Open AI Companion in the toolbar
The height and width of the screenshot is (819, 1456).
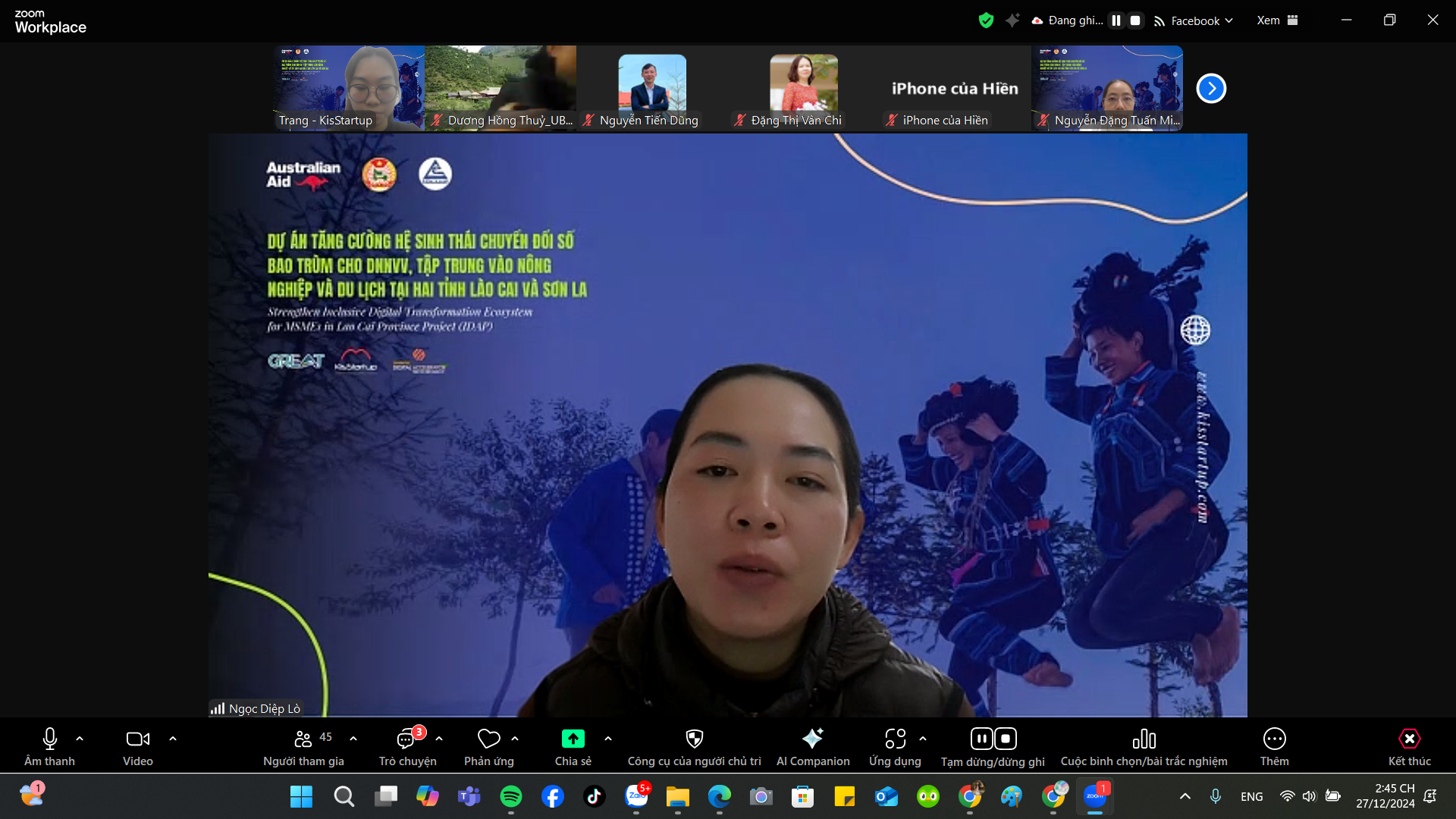coord(813,747)
